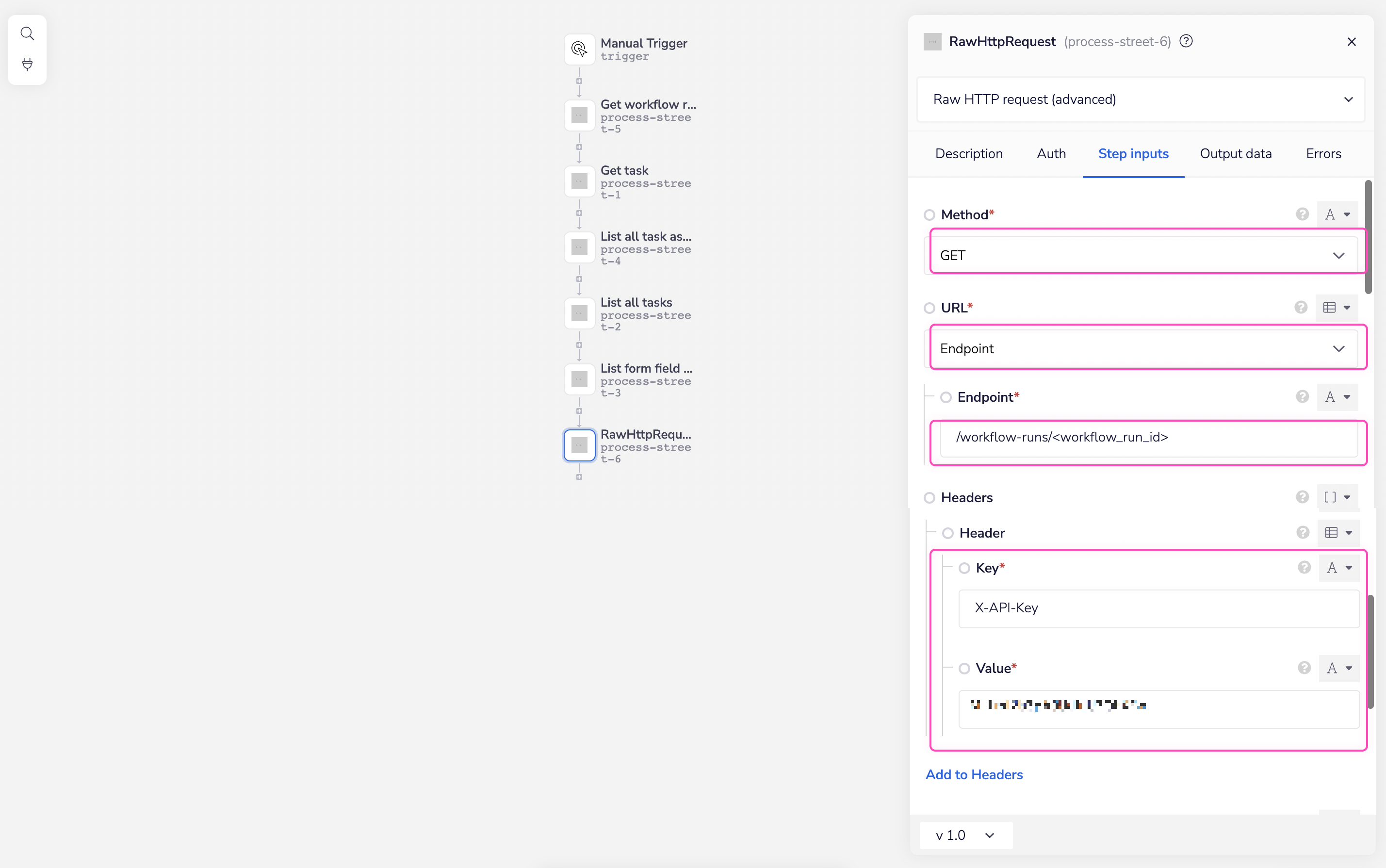Click the List all tasks step icon
Viewport: 1386px width, 868px height.
(x=579, y=313)
